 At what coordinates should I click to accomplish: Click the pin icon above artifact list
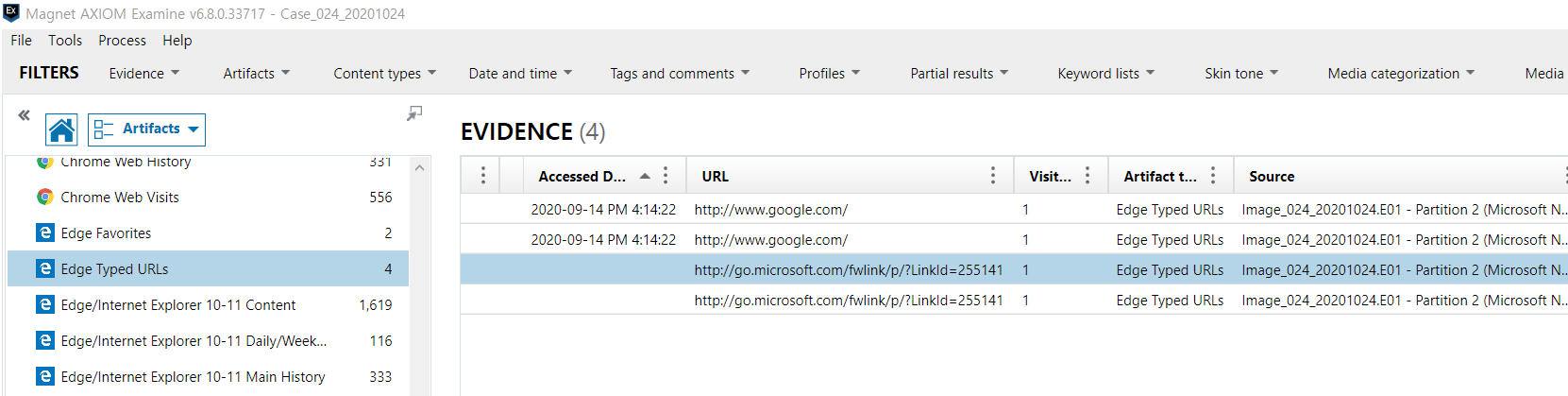point(414,113)
